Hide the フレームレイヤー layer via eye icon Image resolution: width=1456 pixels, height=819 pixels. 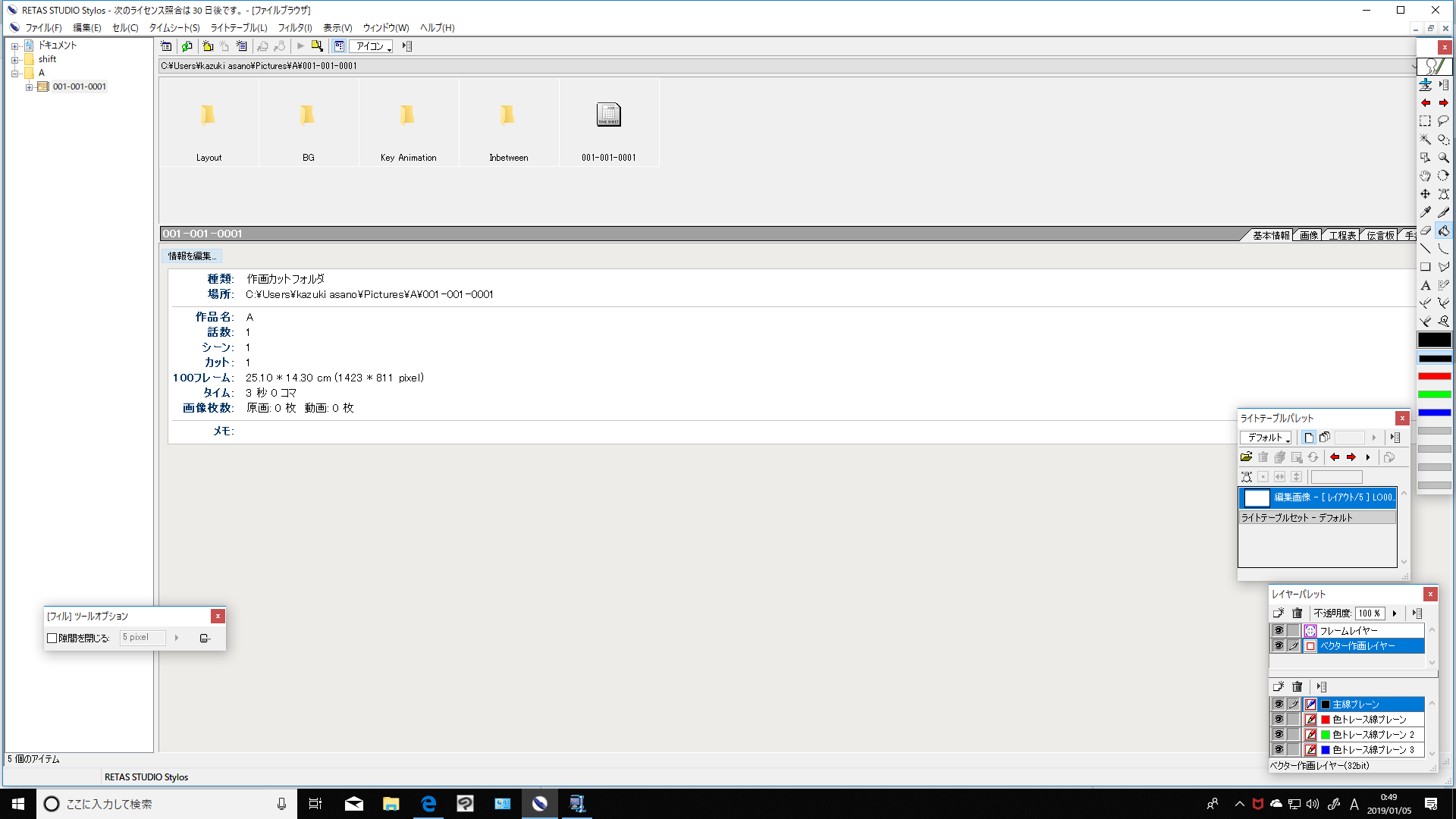pos(1279,631)
